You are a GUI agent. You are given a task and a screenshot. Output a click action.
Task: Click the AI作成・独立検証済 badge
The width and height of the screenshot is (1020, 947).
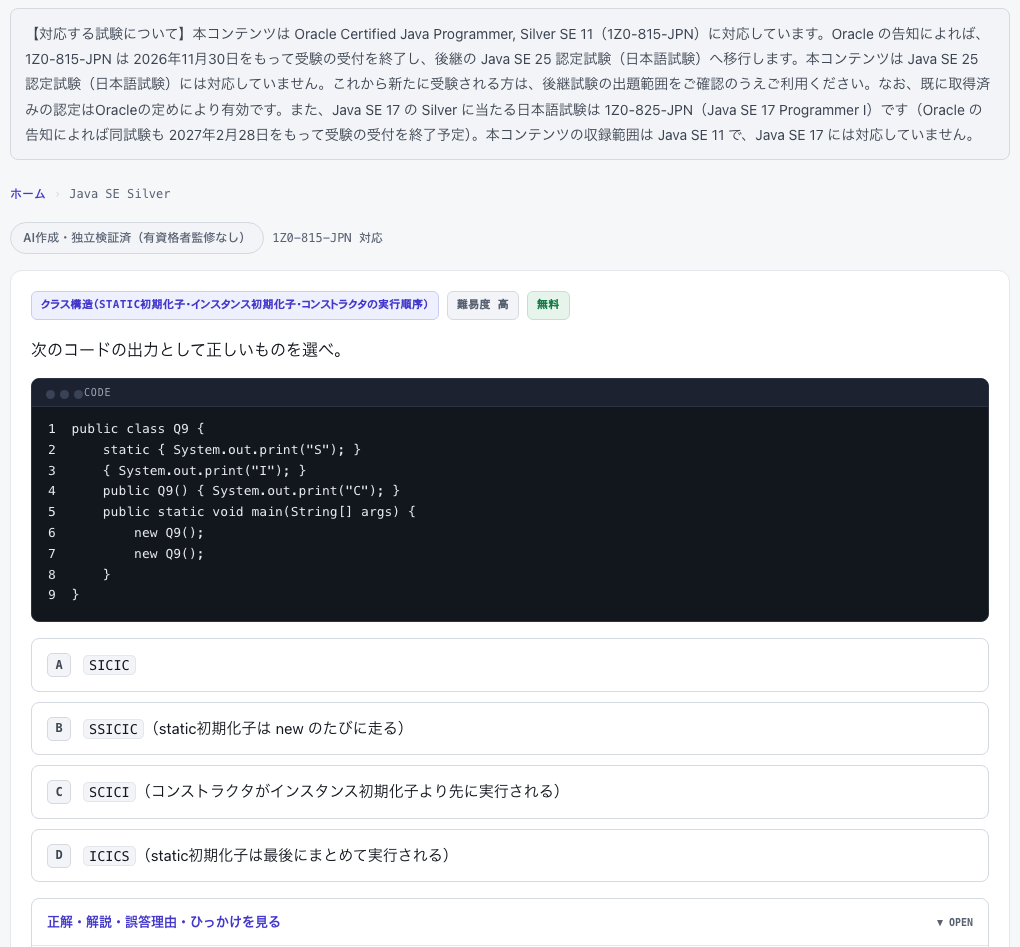click(x=137, y=238)
